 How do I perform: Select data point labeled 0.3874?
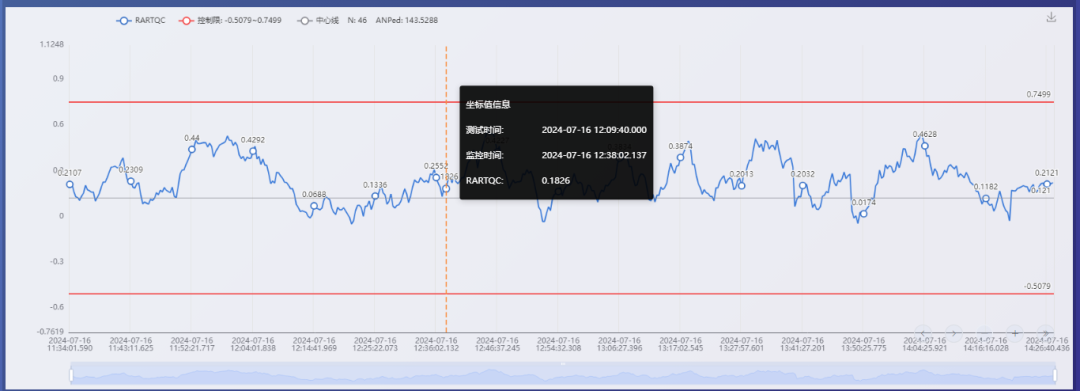pyautogui.click(x=681, y=157)
